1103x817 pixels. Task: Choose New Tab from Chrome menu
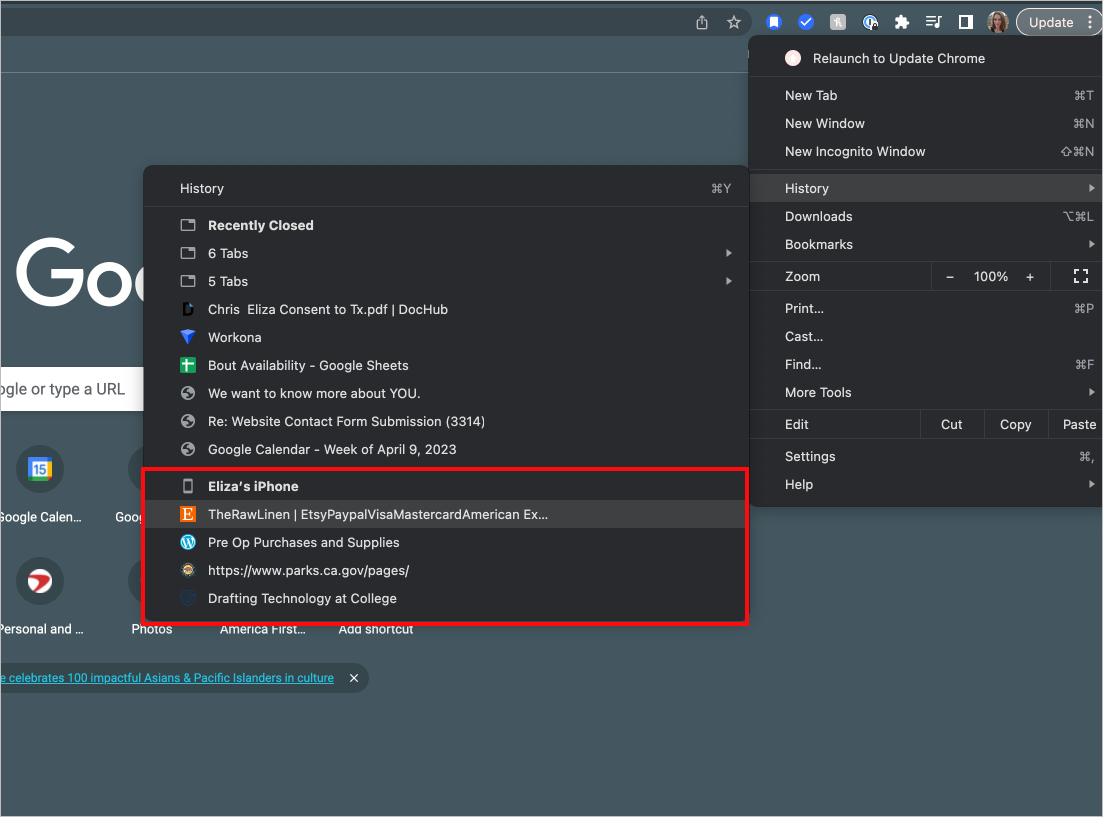(x=926, y=95)
